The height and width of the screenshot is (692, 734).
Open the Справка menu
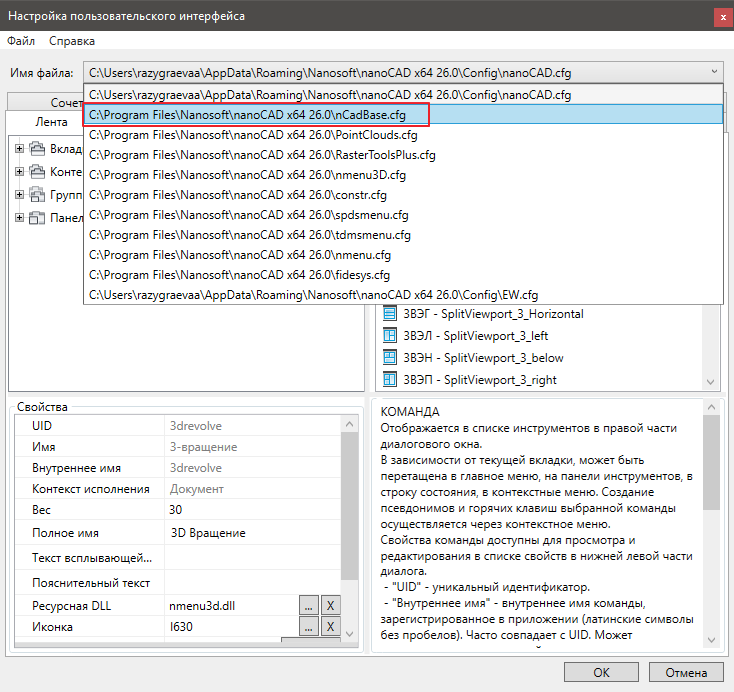[x=72, y=41]
